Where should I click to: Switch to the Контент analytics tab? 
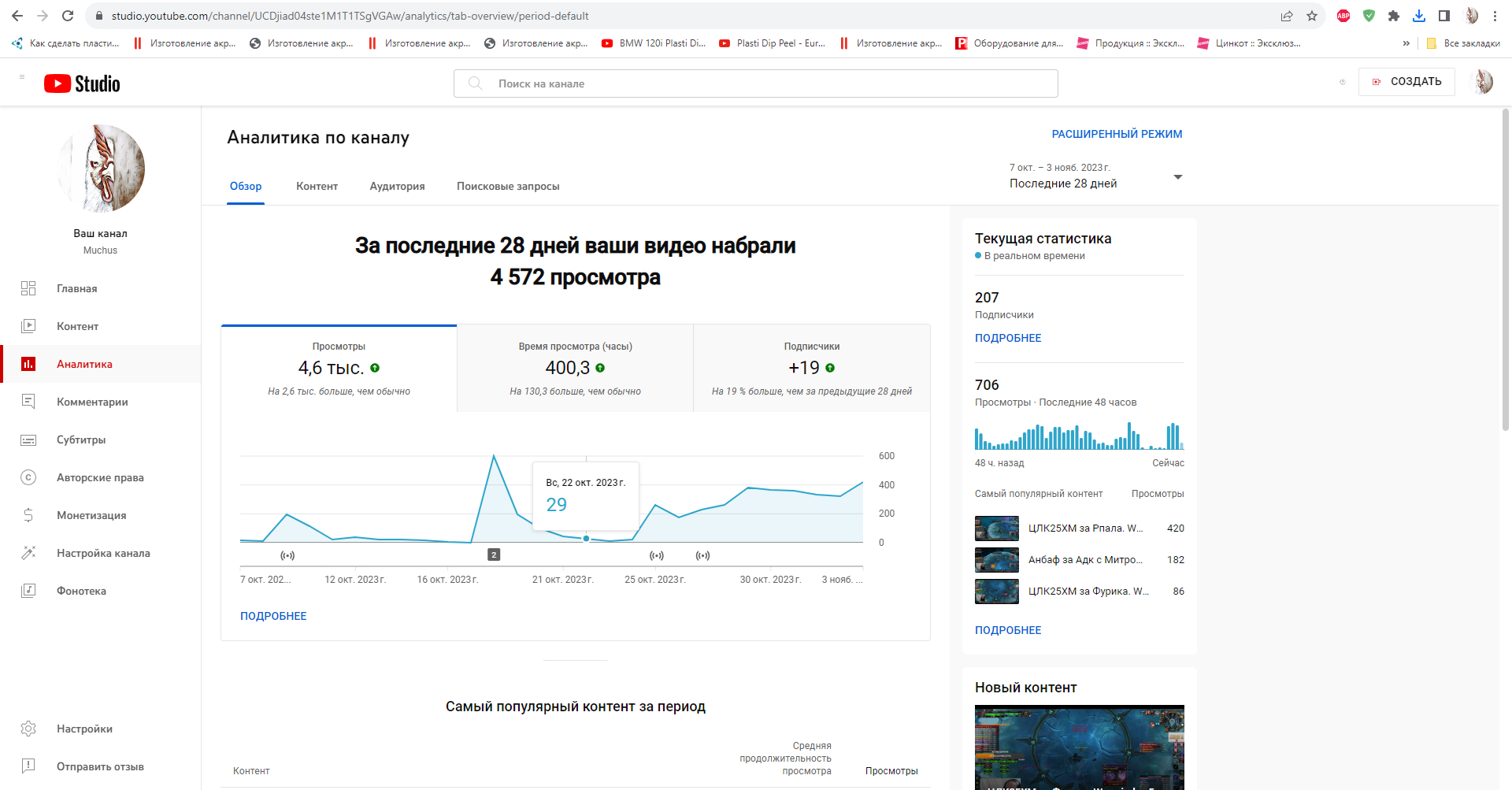(x=317, y=187)
